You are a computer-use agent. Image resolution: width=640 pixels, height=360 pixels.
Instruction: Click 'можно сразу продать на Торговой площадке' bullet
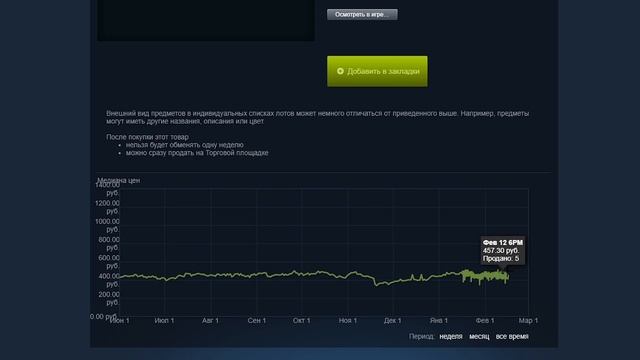click(x=197, y=153)
